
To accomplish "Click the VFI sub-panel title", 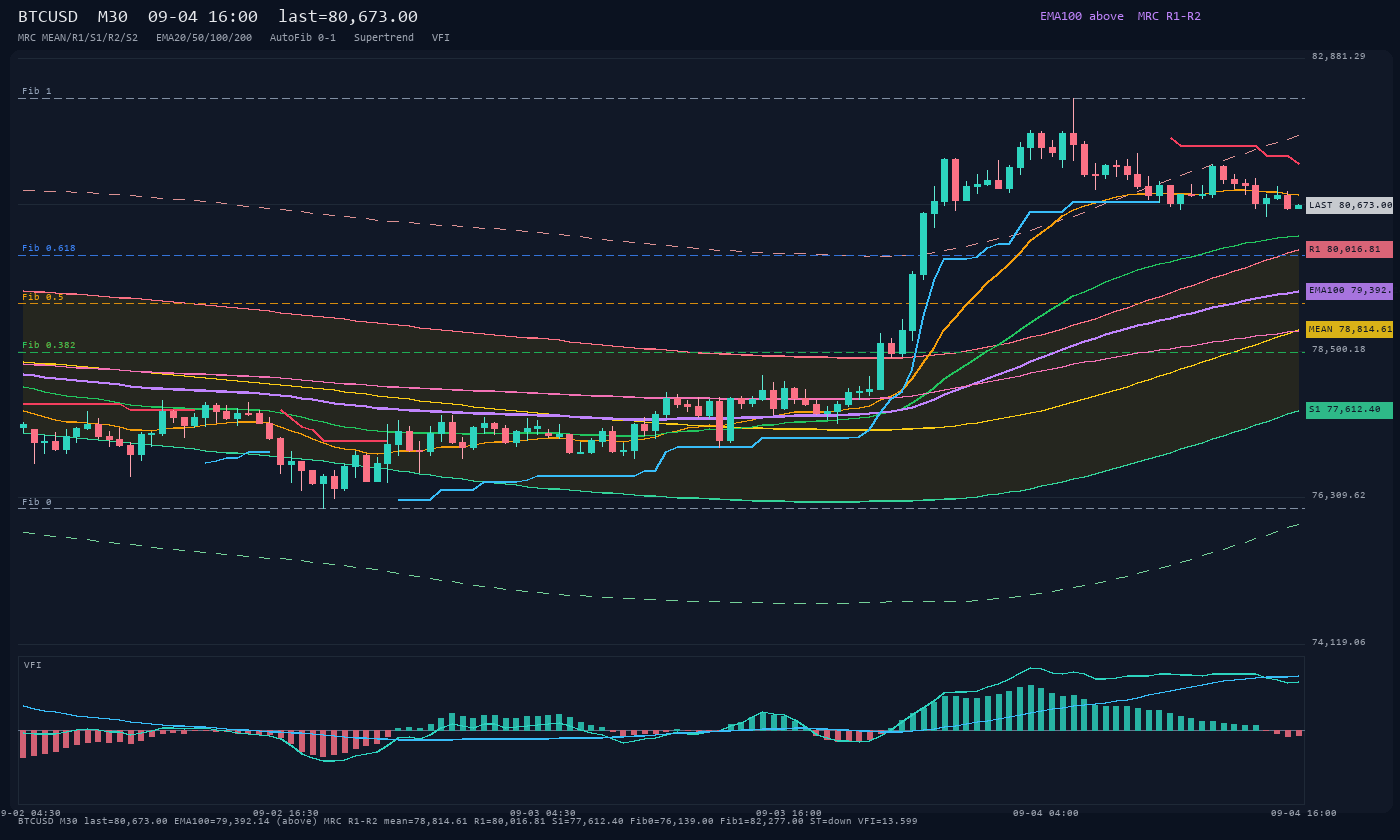I will tap(33, 665).
